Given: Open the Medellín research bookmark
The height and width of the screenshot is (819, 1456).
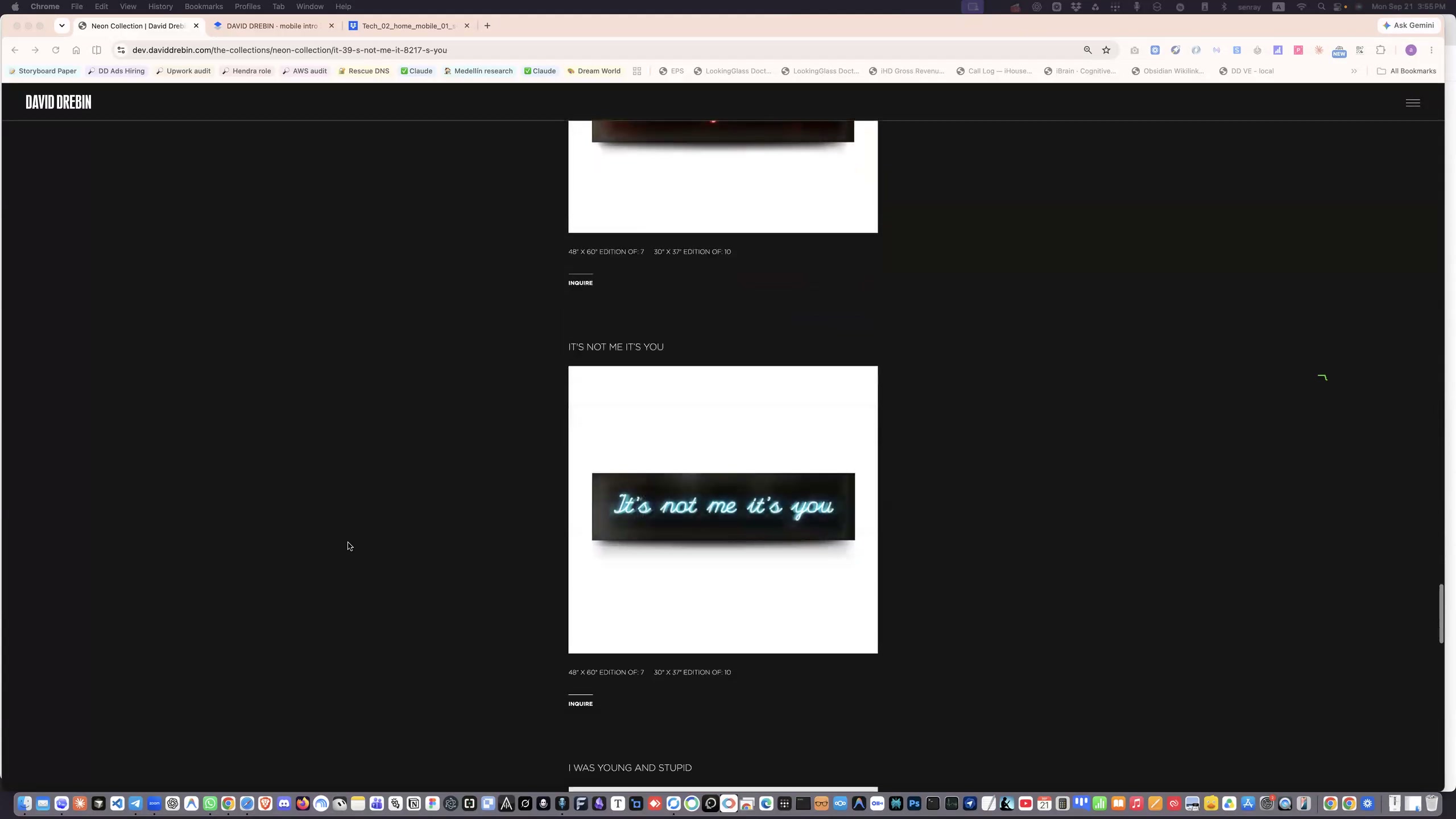Looking at the screenshot, I should (478, 71).
